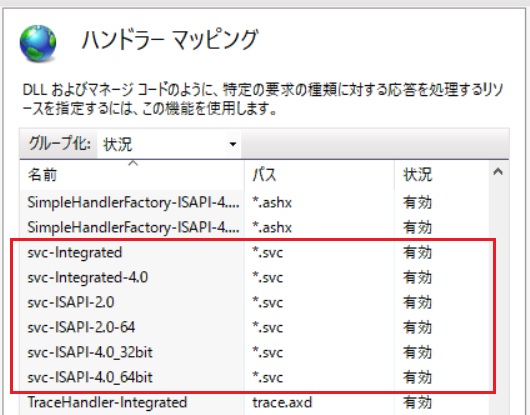Select the first SimpleHandlerFactory-ISAPI-4 row name
The image size is (530, 415).
click(134, 202)
